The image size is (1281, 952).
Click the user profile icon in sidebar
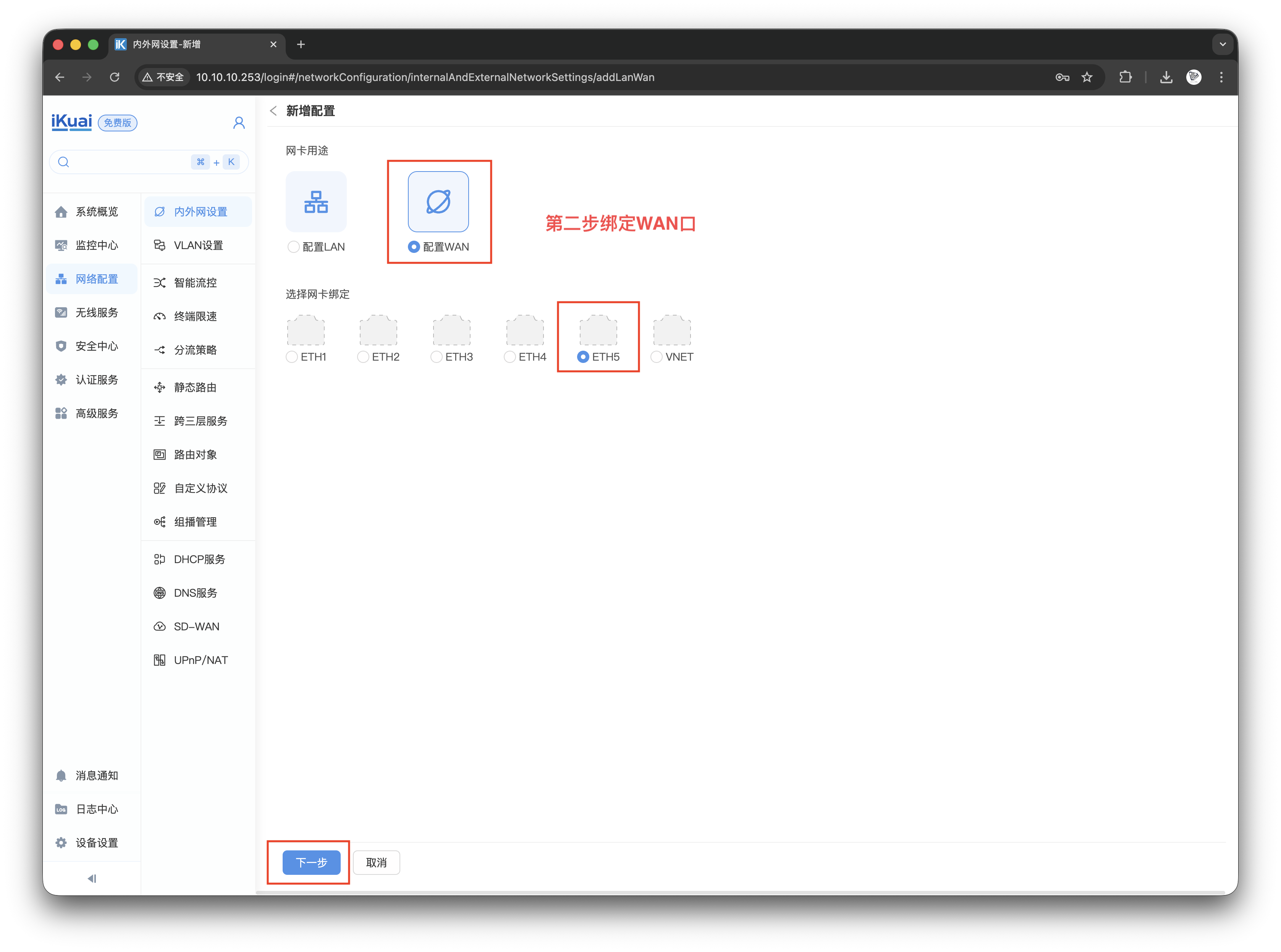(239, 123)
